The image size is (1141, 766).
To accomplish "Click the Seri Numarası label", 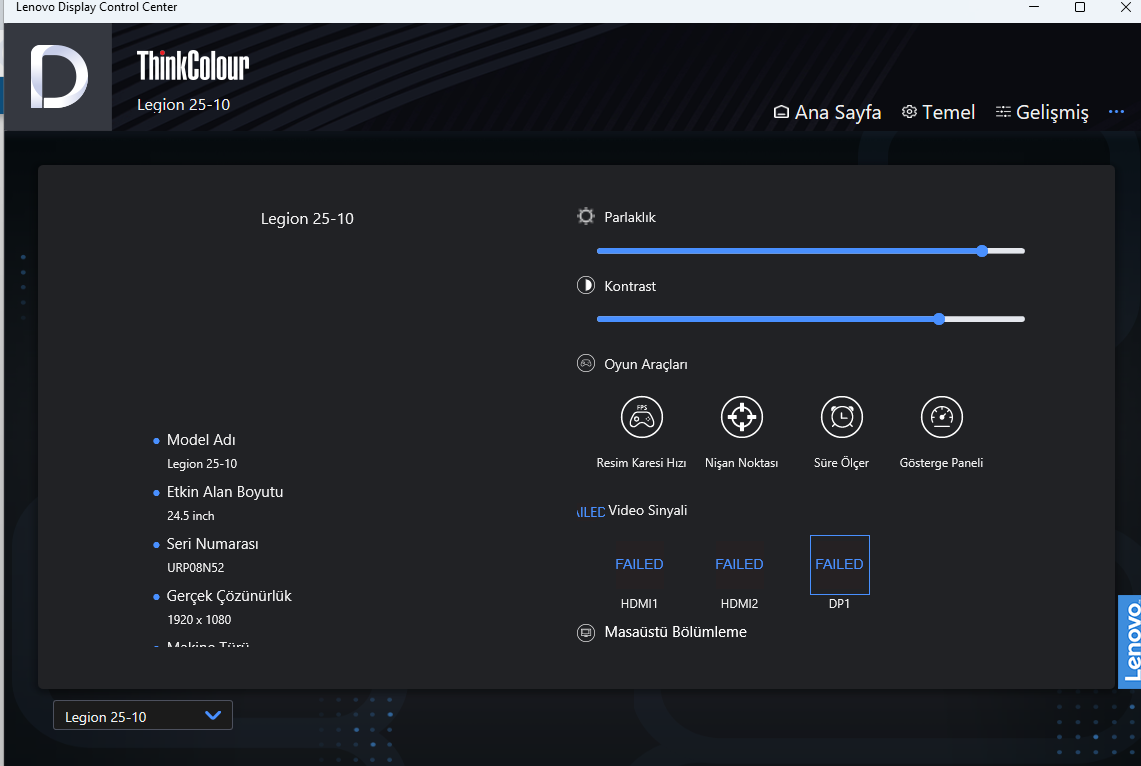I will [212, 544].
